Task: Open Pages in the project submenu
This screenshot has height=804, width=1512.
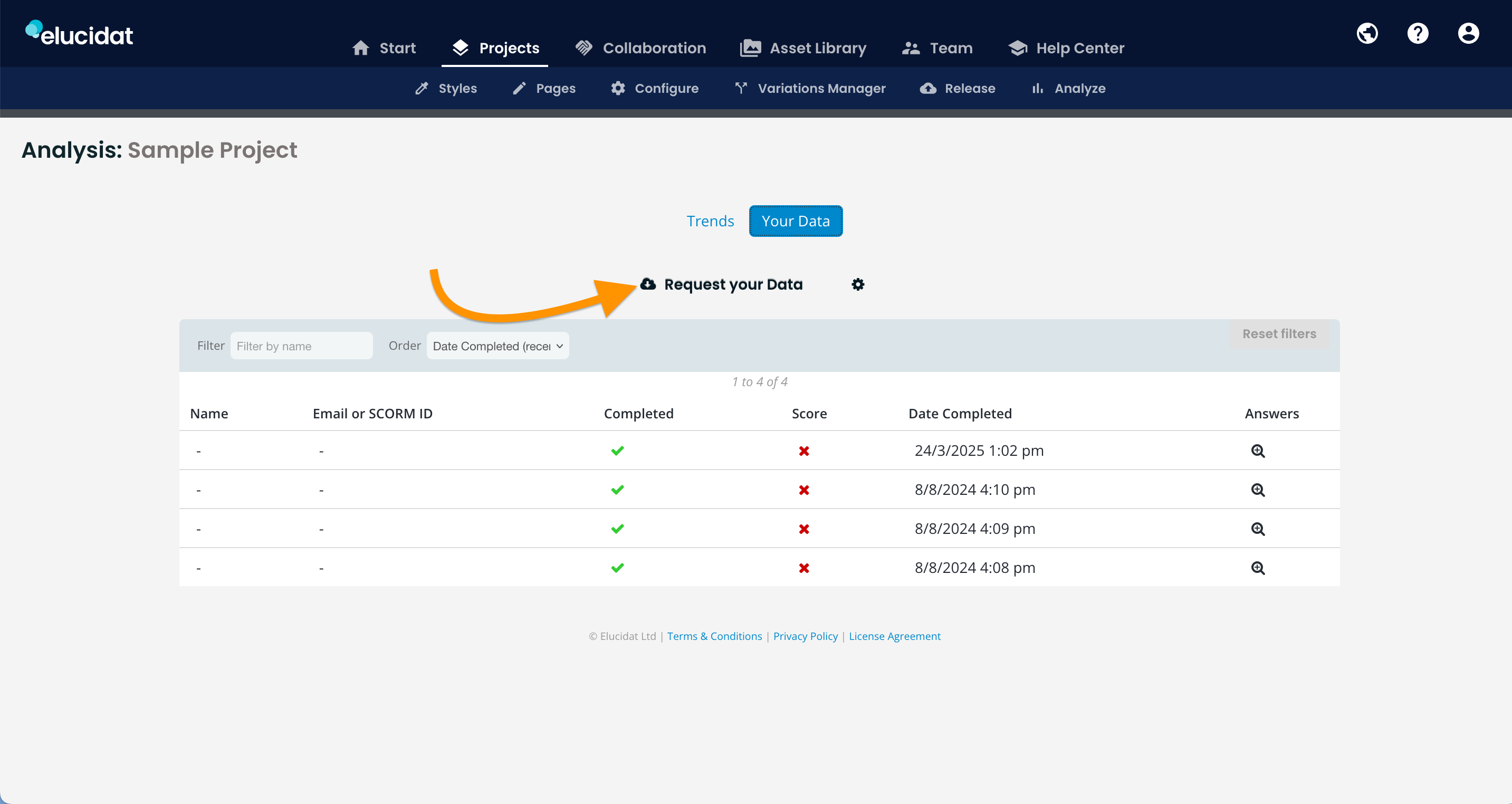Action: tap(543, 89)
